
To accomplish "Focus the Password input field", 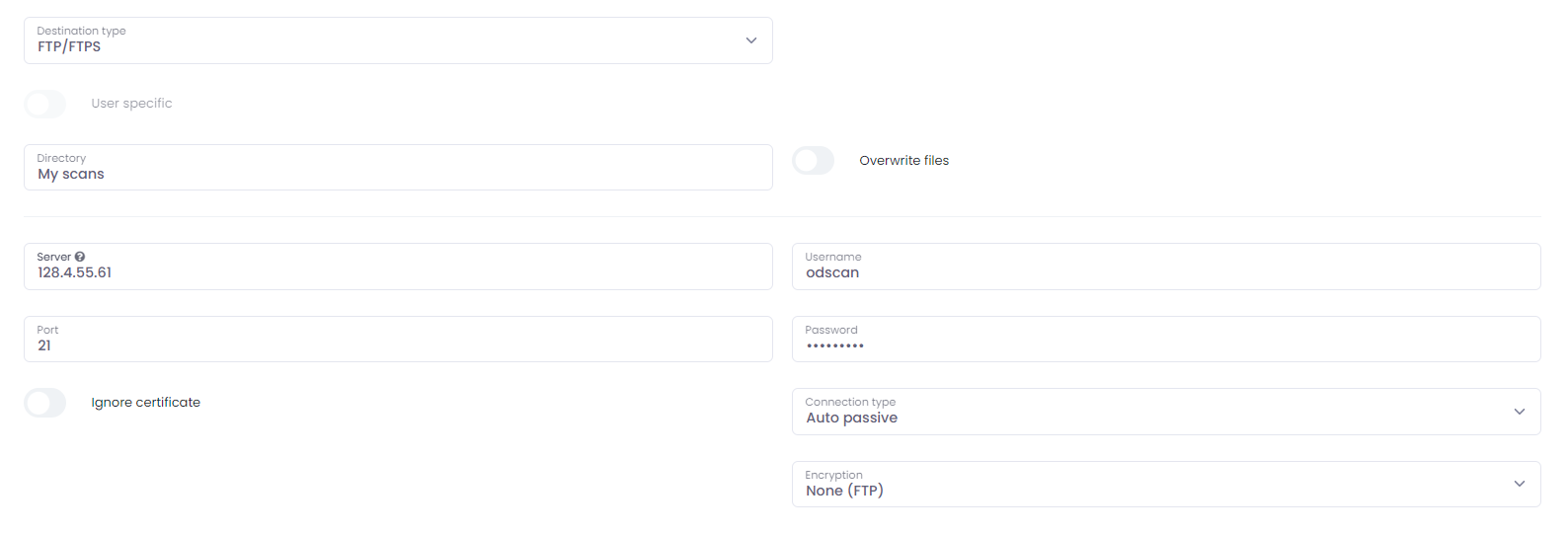I will click(x=1166, y=340).
